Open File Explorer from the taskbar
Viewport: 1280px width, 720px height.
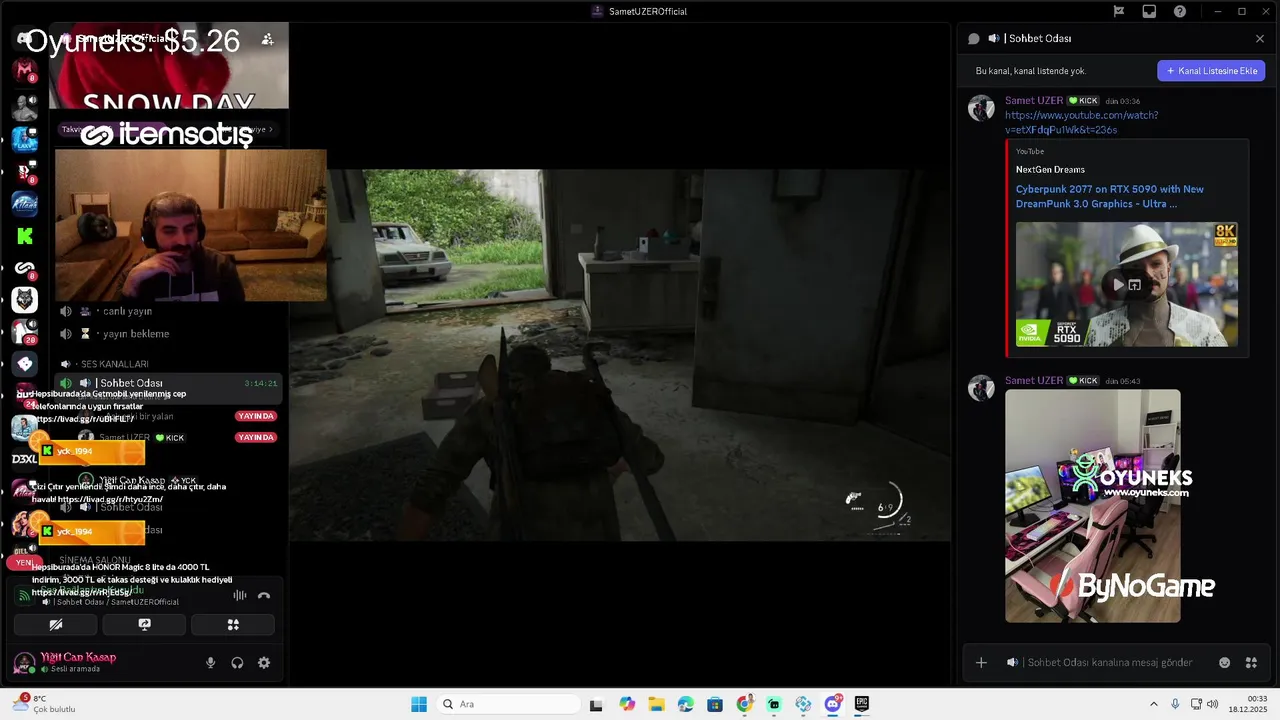(x=656, y=704)
